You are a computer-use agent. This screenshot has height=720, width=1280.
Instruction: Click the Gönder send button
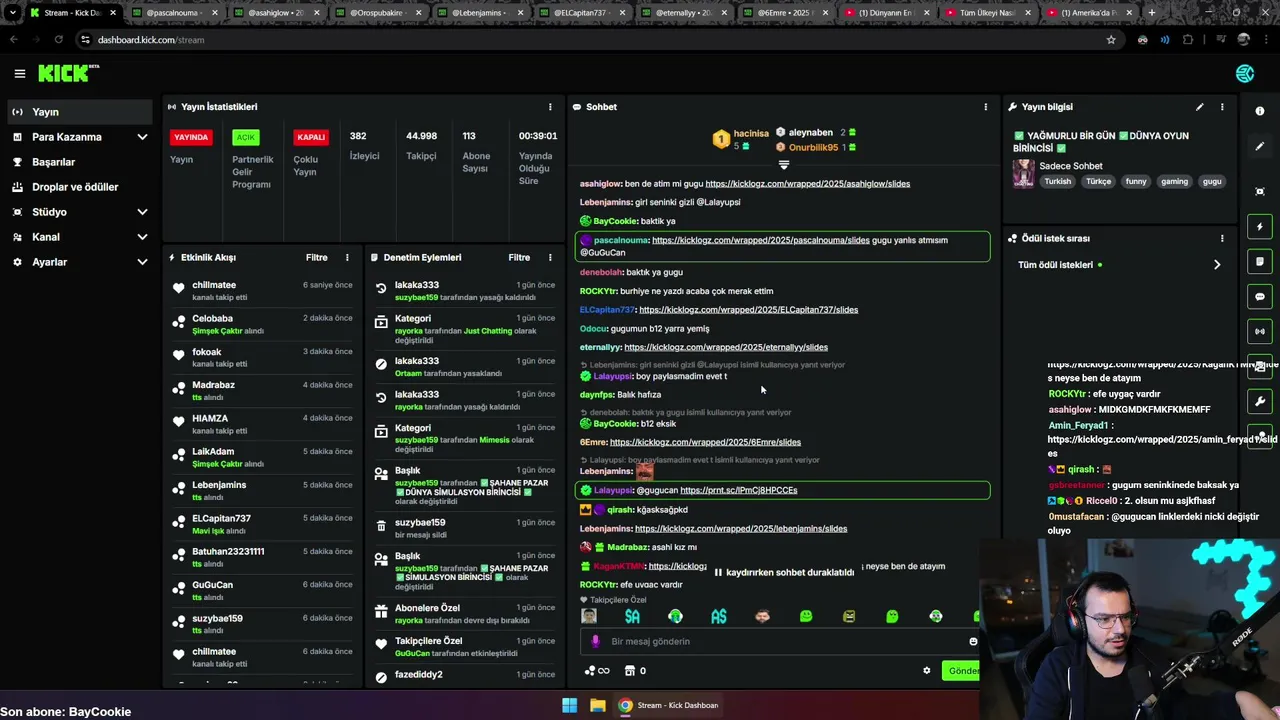pos(962,671)
